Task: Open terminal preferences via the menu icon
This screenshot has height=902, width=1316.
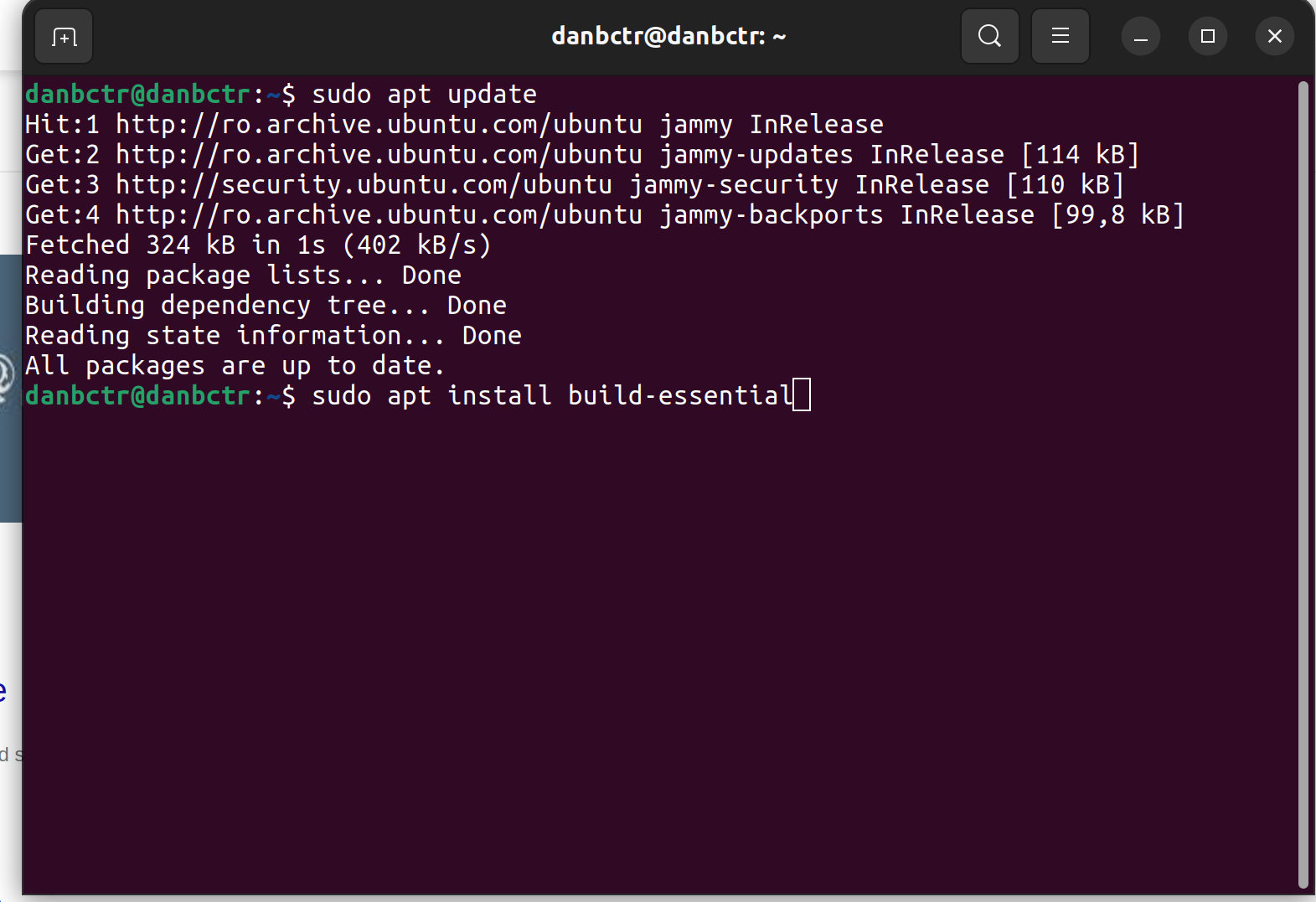Action: pos(1060,36)
